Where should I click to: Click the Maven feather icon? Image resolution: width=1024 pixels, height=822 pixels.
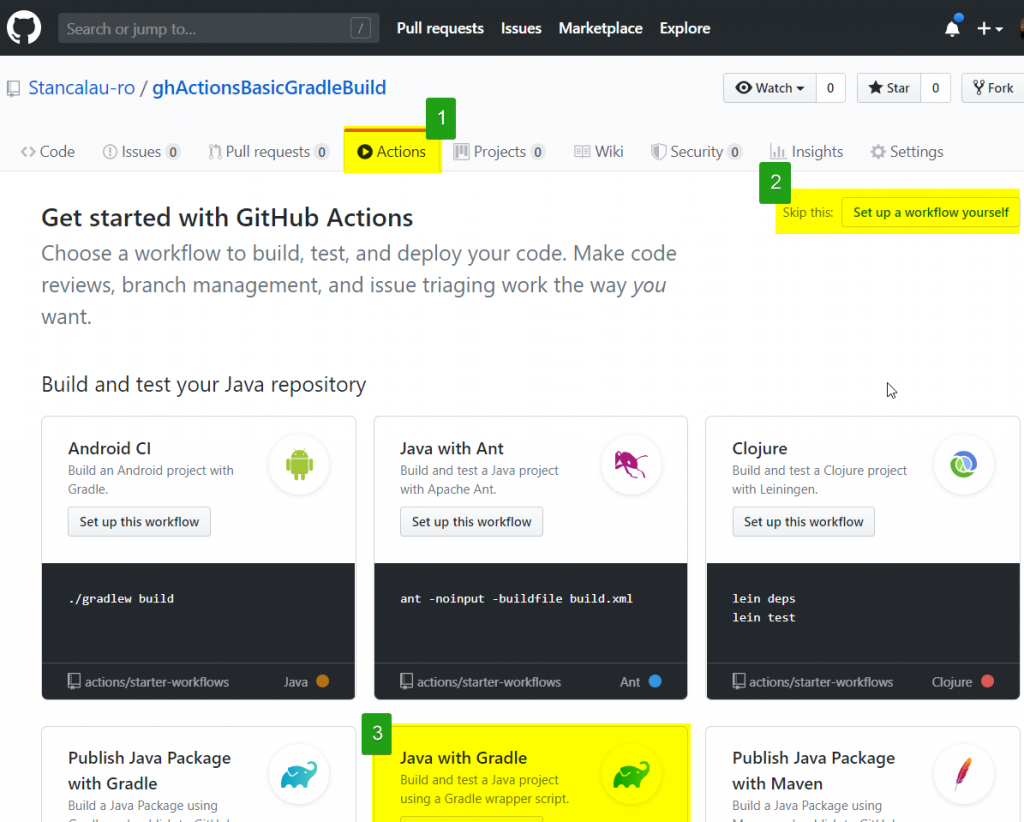(963, 773)
